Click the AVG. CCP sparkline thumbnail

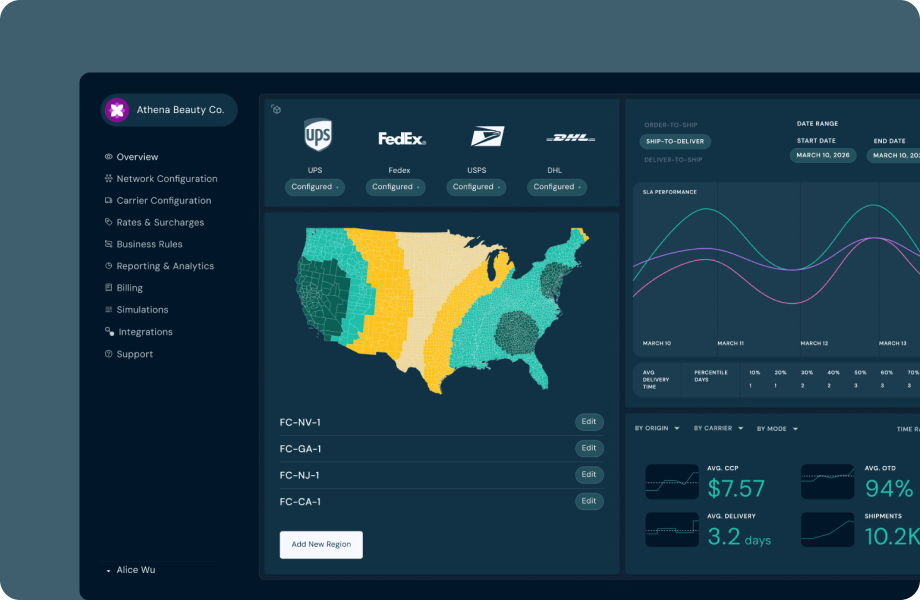[x=672, y=482]
